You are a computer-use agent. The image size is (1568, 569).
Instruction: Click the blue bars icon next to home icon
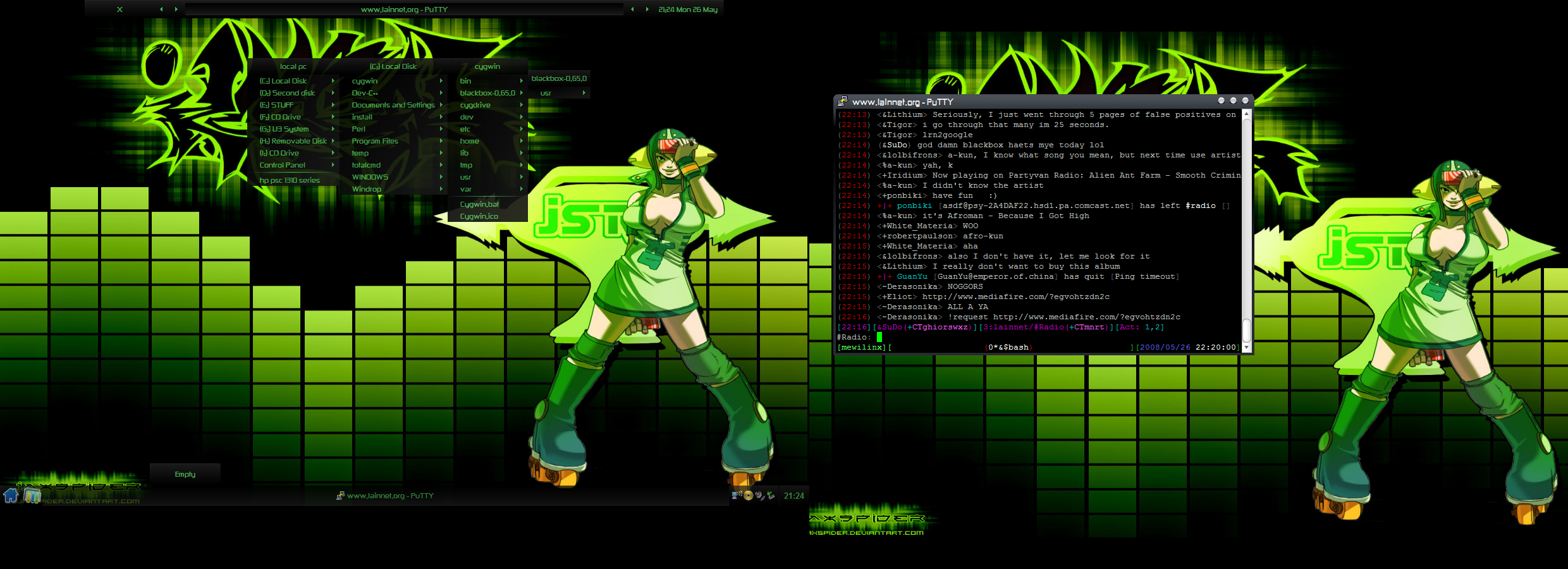point(32,496)
